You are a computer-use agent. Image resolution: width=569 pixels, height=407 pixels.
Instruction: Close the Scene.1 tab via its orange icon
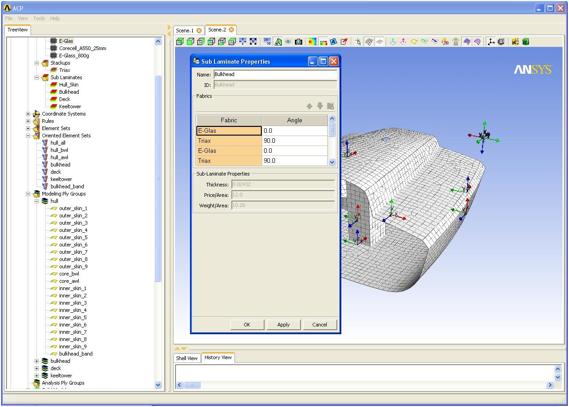199,30
